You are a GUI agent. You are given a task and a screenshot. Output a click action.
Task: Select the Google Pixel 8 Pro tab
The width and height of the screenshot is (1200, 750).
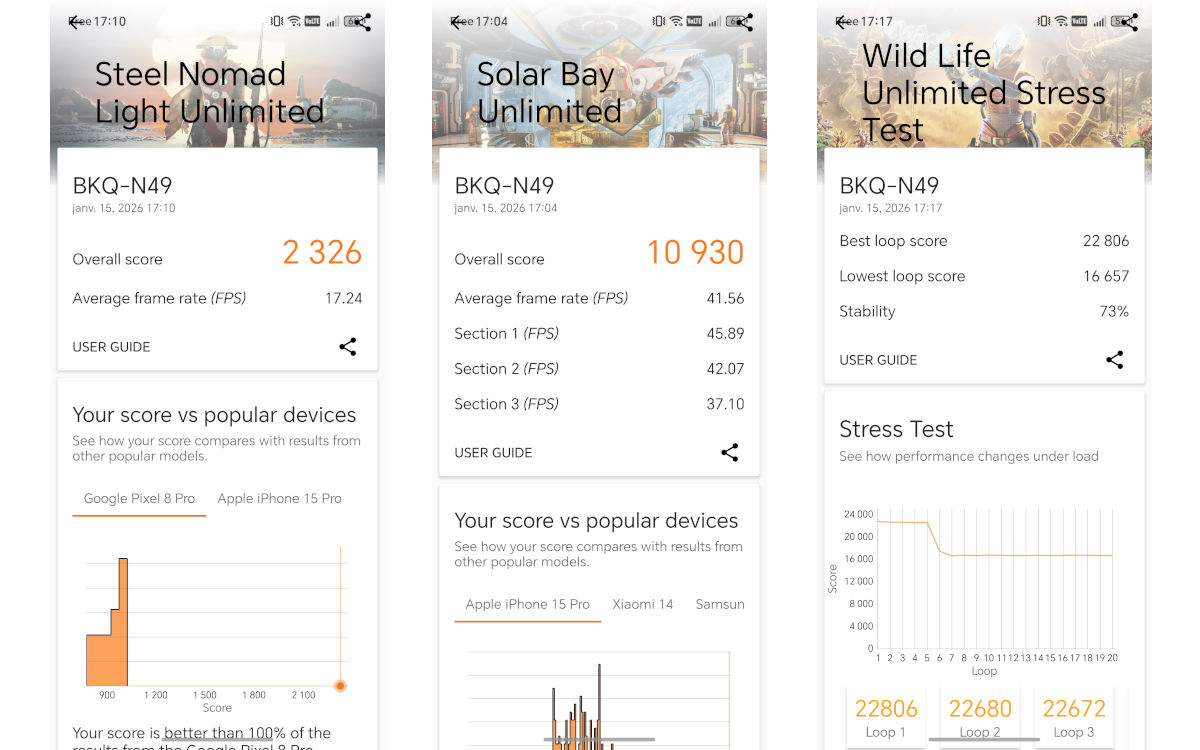point(139,498)
